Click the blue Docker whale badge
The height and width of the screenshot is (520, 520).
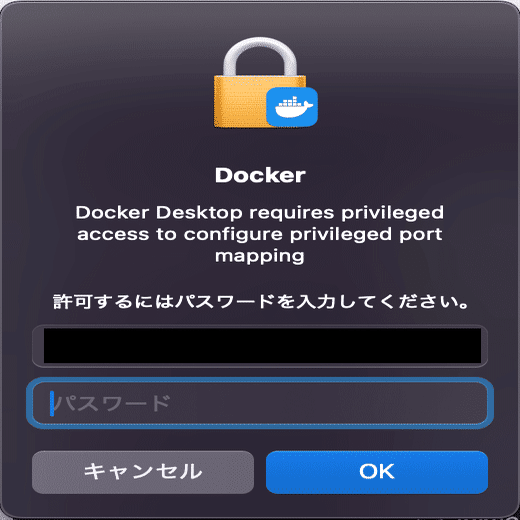point(292,107)
